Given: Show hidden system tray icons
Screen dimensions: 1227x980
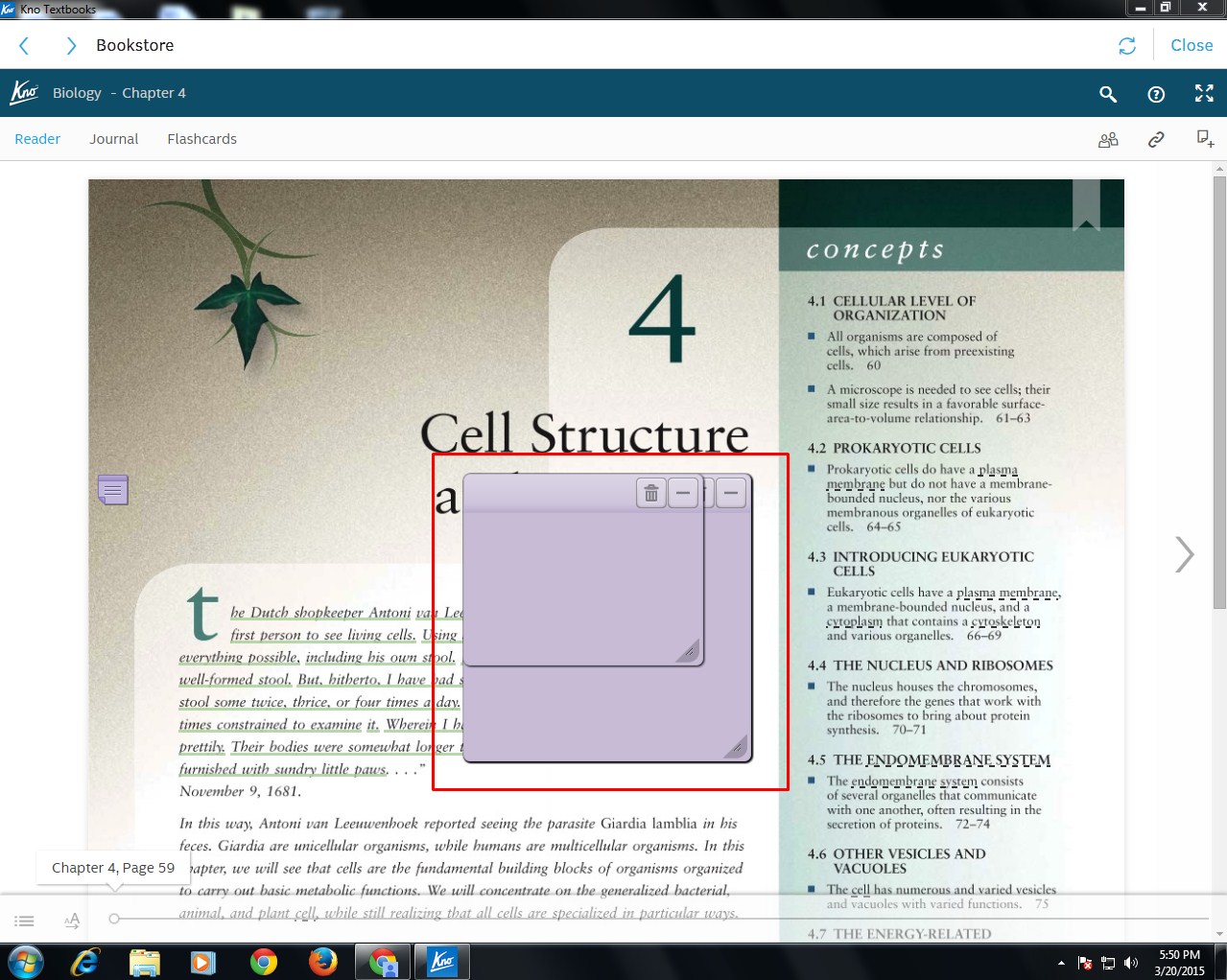Looking at the screenshot, I should (1061, 963).
